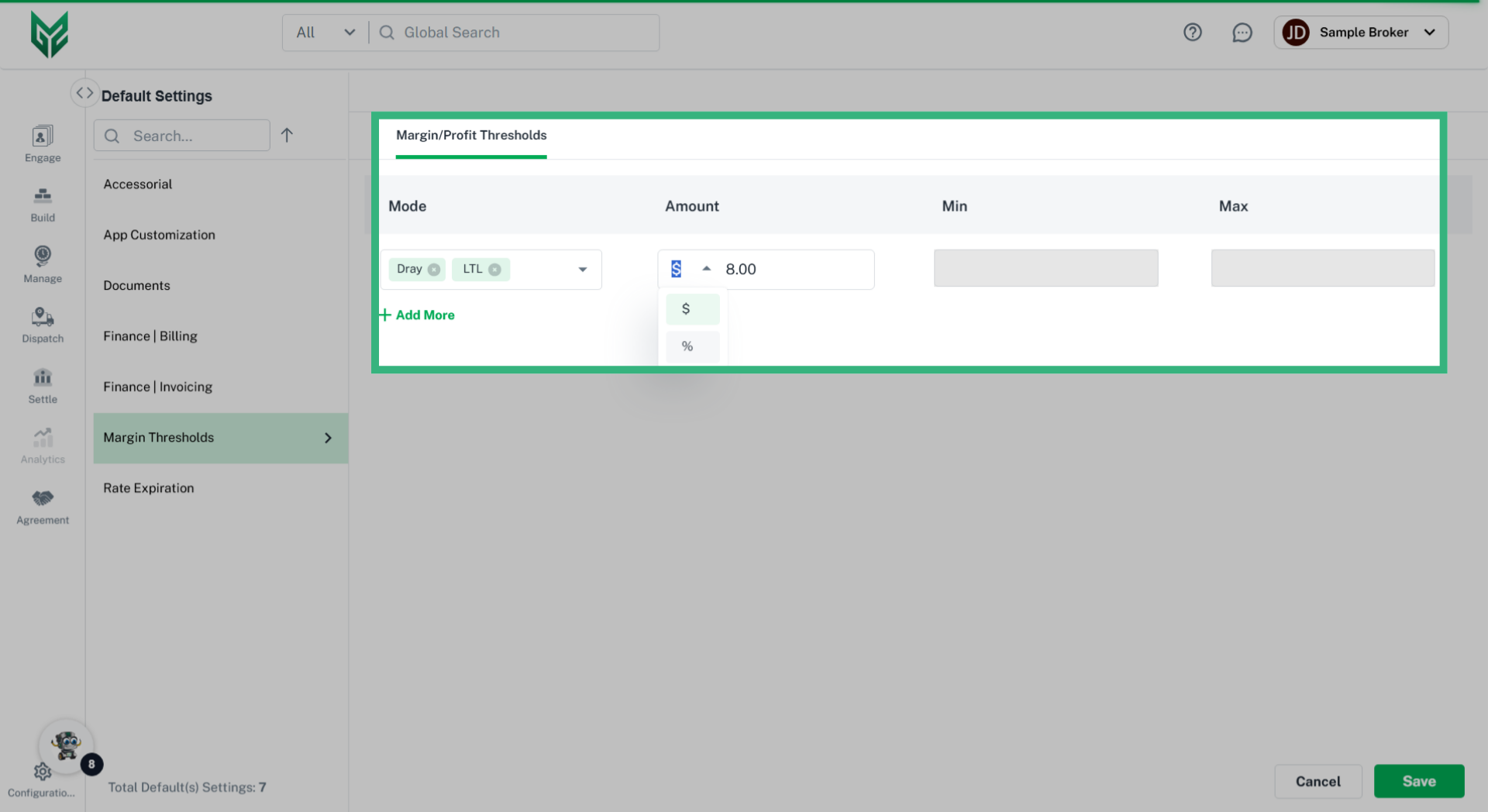Image resolution: width=1488 pixels, height=812 pixels.
Task: Toggle the Amount unit selector arrow
Action: click(706, 269)
